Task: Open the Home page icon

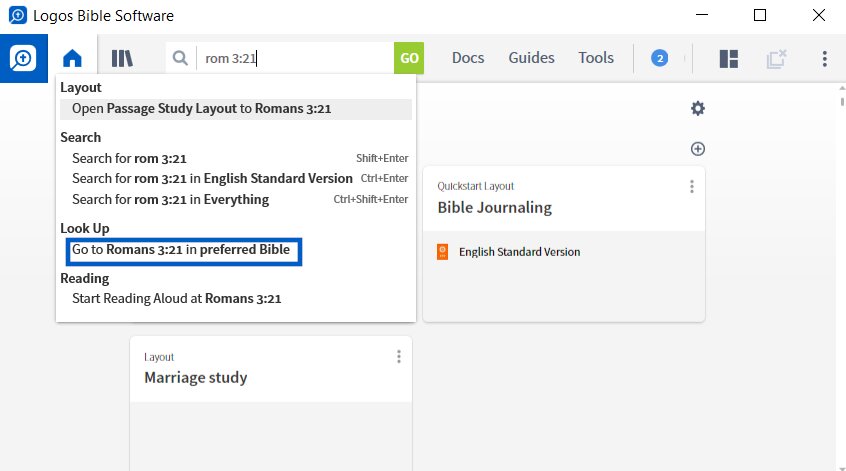Action: tap(72, 58)
